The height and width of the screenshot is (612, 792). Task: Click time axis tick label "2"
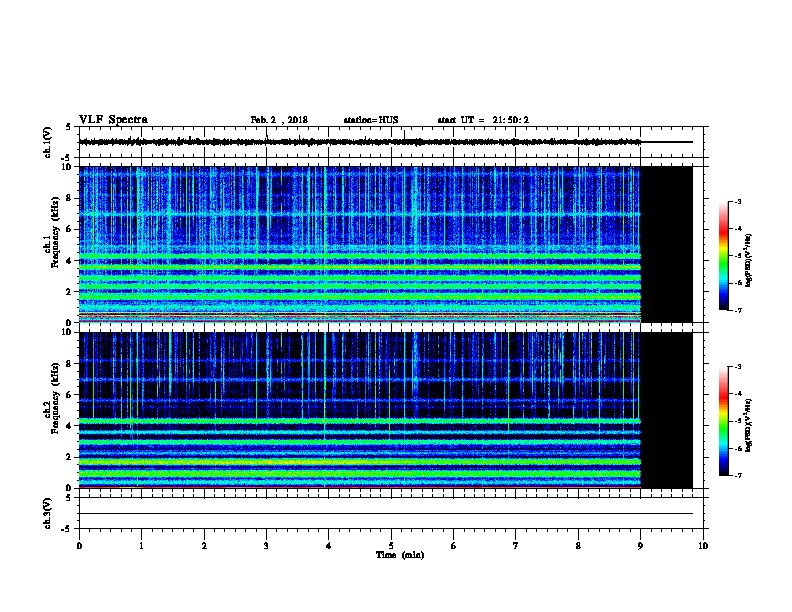[204, 545]
